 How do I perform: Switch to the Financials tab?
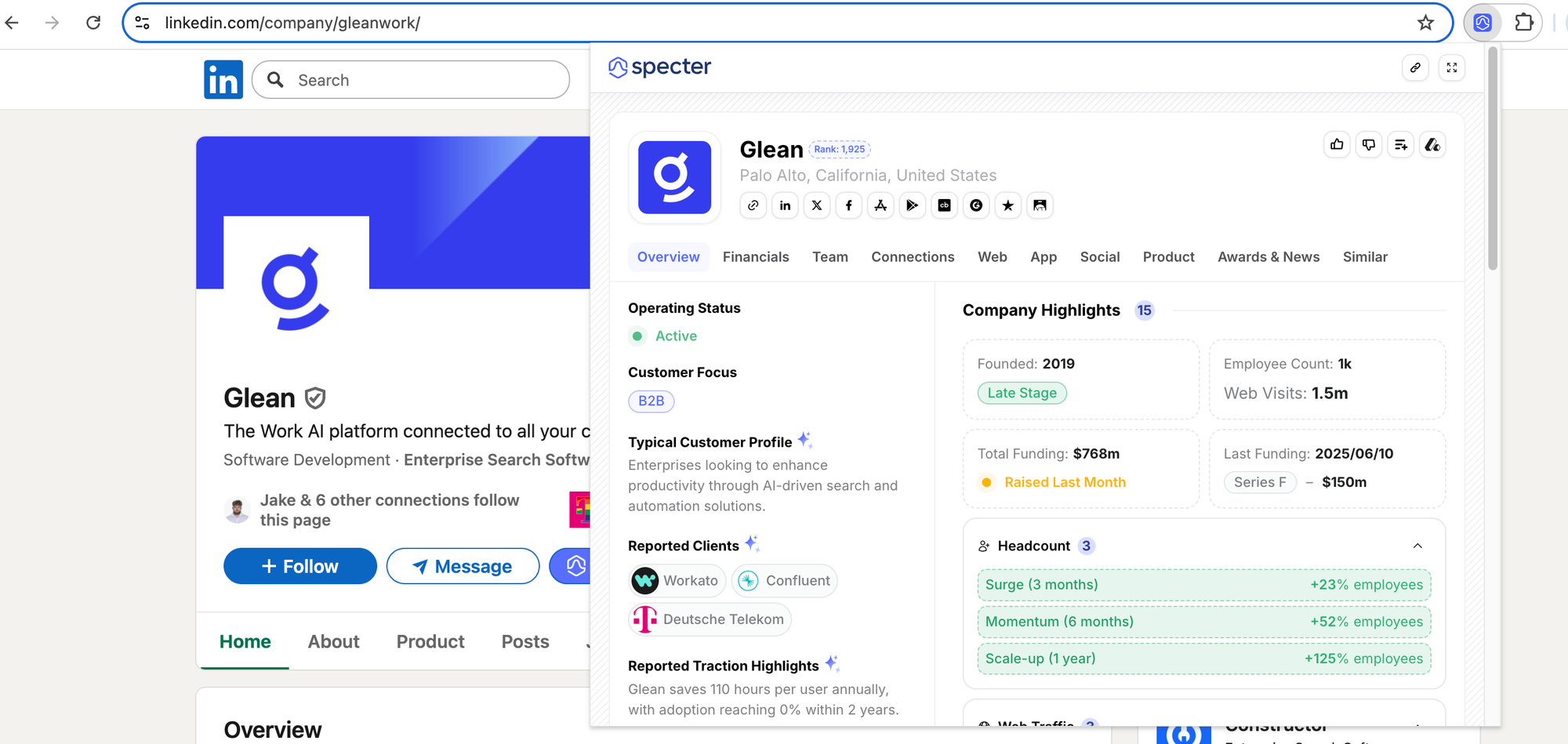(756, 257)
